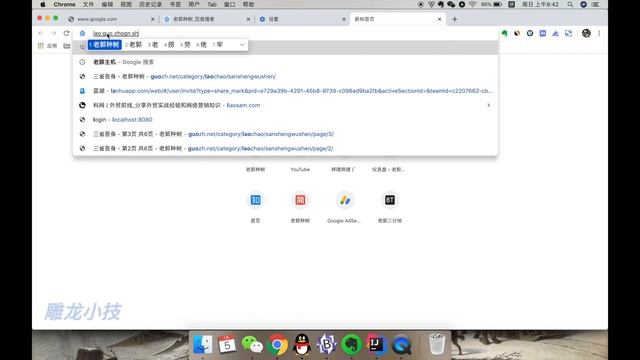Reload the page with refresh icon

pyautogui.click(x=67, y=33)
